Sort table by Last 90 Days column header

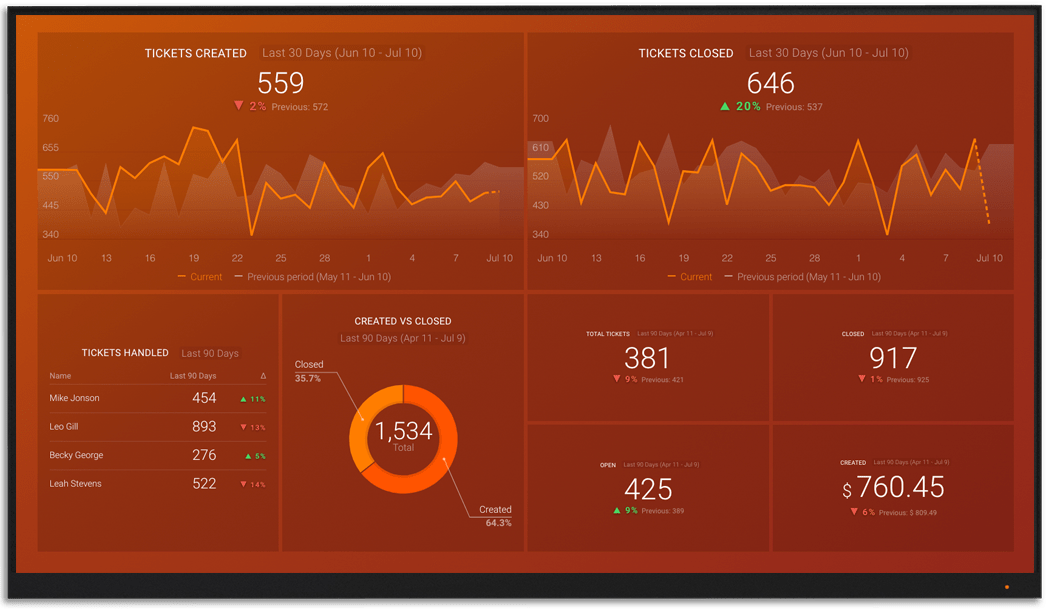click(193, 376)
